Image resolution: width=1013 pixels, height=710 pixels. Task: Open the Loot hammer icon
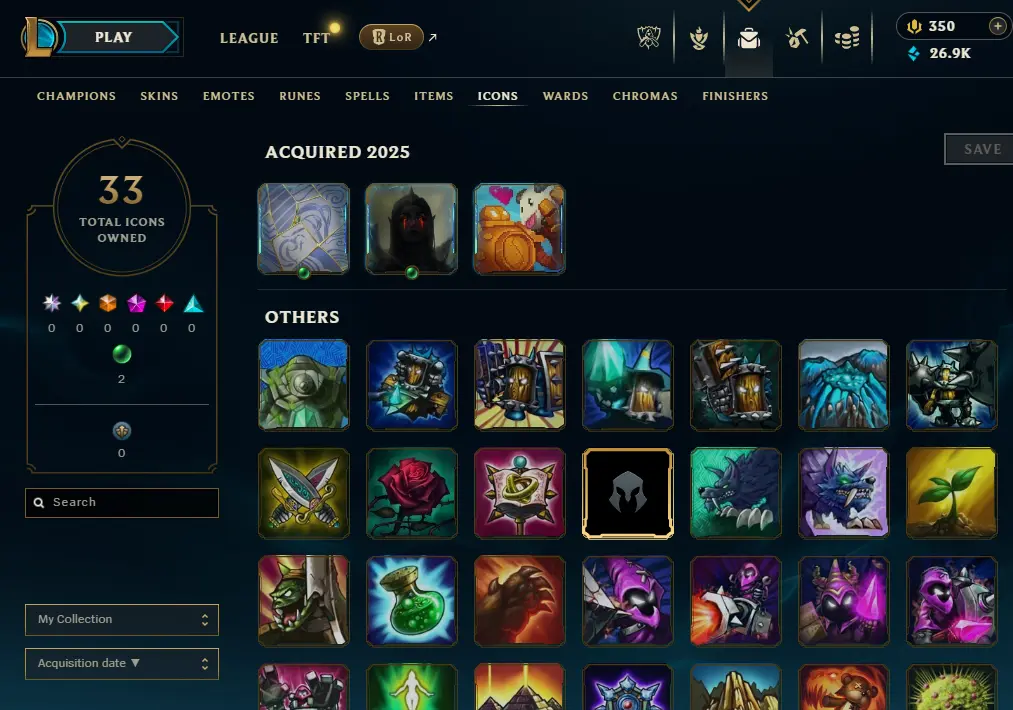(797, 38)
